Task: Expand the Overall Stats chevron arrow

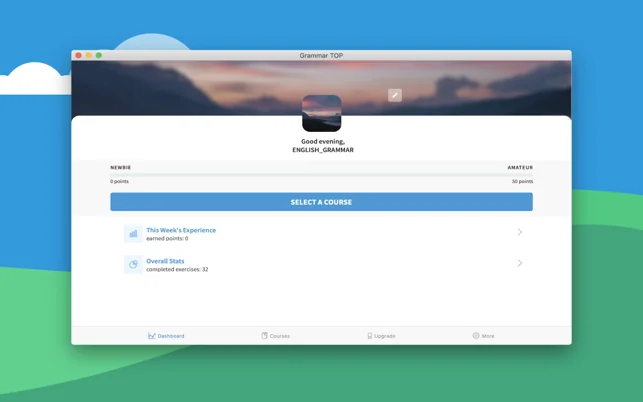Action: pos(520,263)
